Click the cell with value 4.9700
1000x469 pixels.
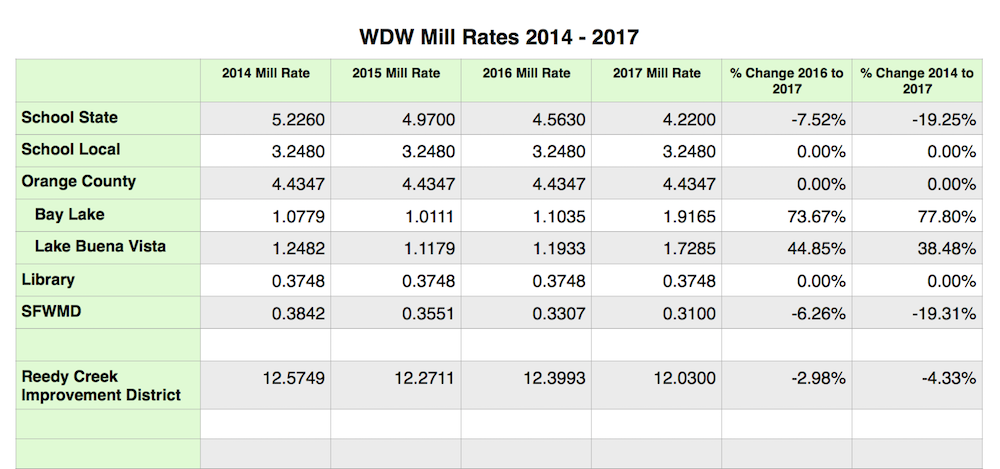(x=396, y=119)
